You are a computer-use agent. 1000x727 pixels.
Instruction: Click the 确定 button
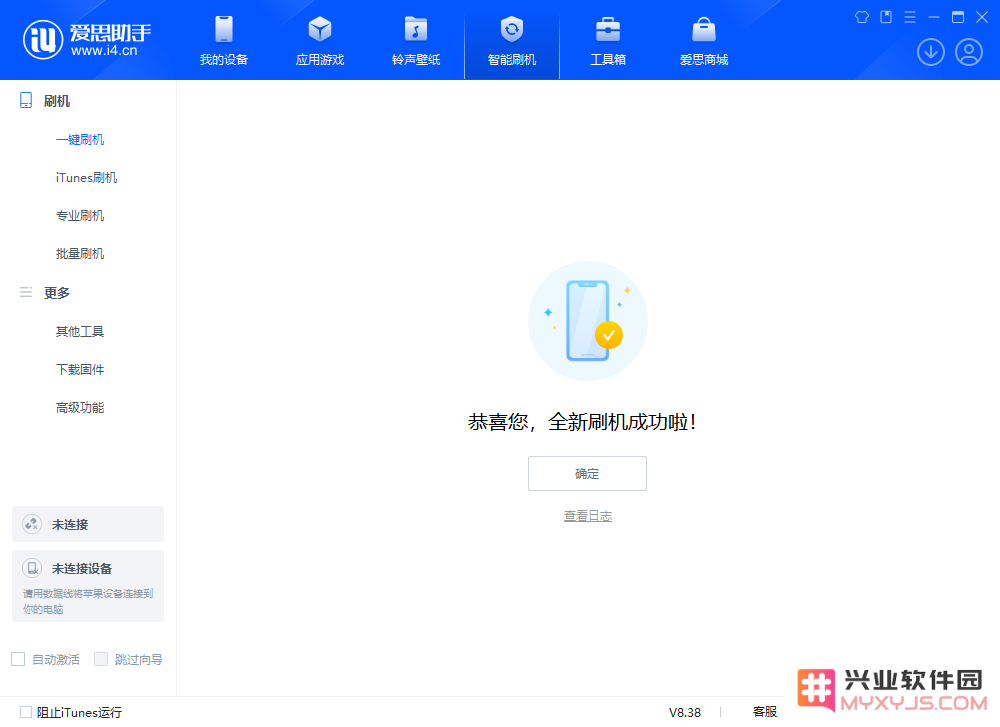pyautogui.click(x=587, y=473)
